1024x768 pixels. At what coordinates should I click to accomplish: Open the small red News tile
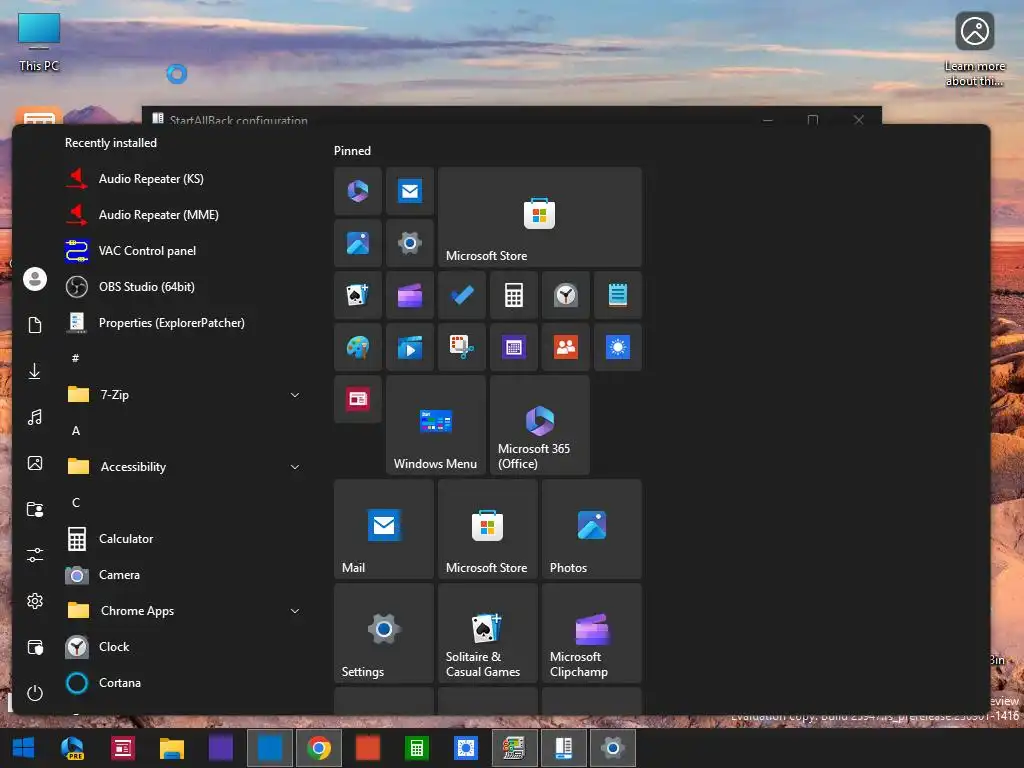point(358,398)
